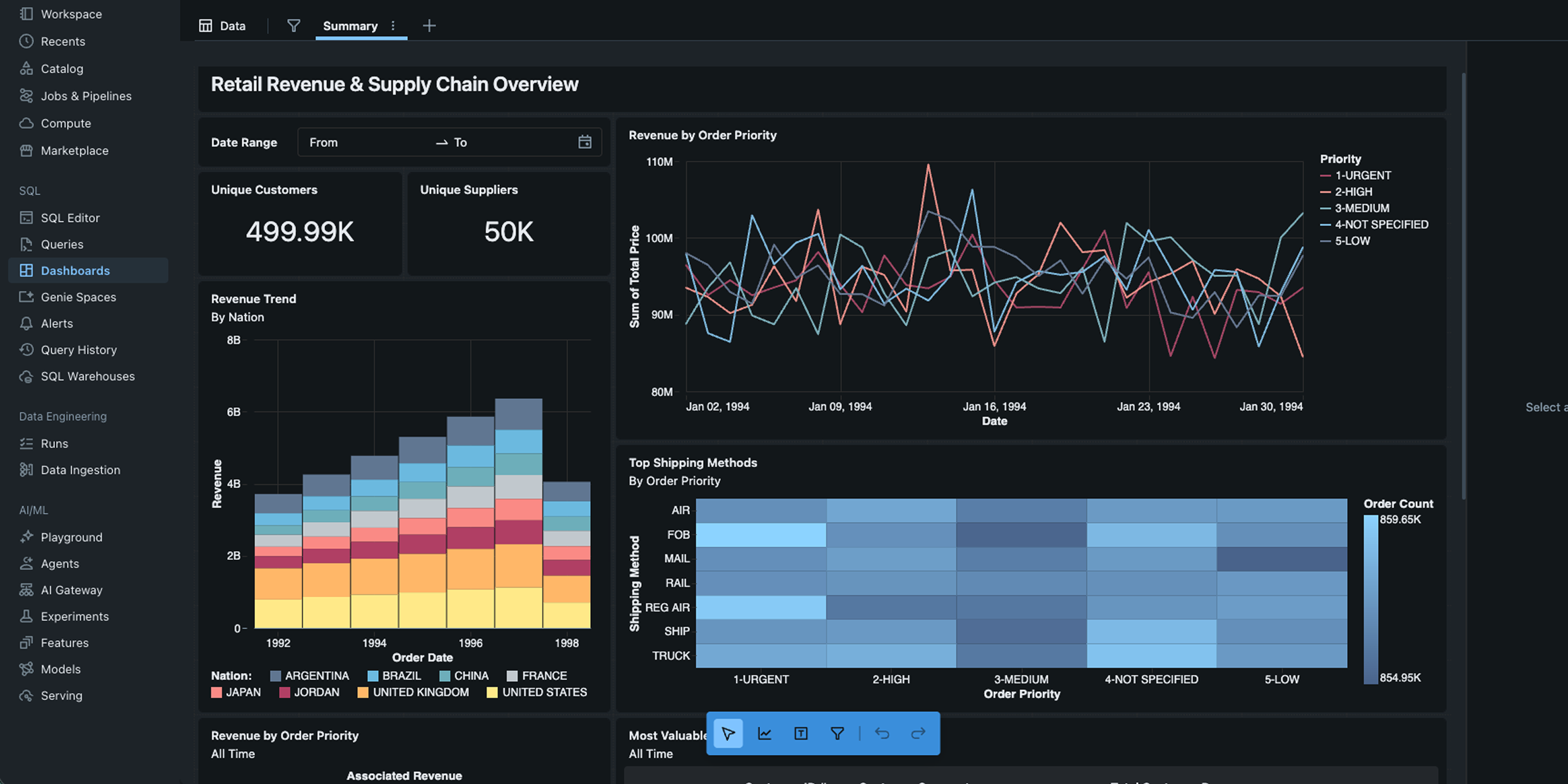Open Agents in the sidebar
The image size is (1568, 784).
click(x=49, y=564)
